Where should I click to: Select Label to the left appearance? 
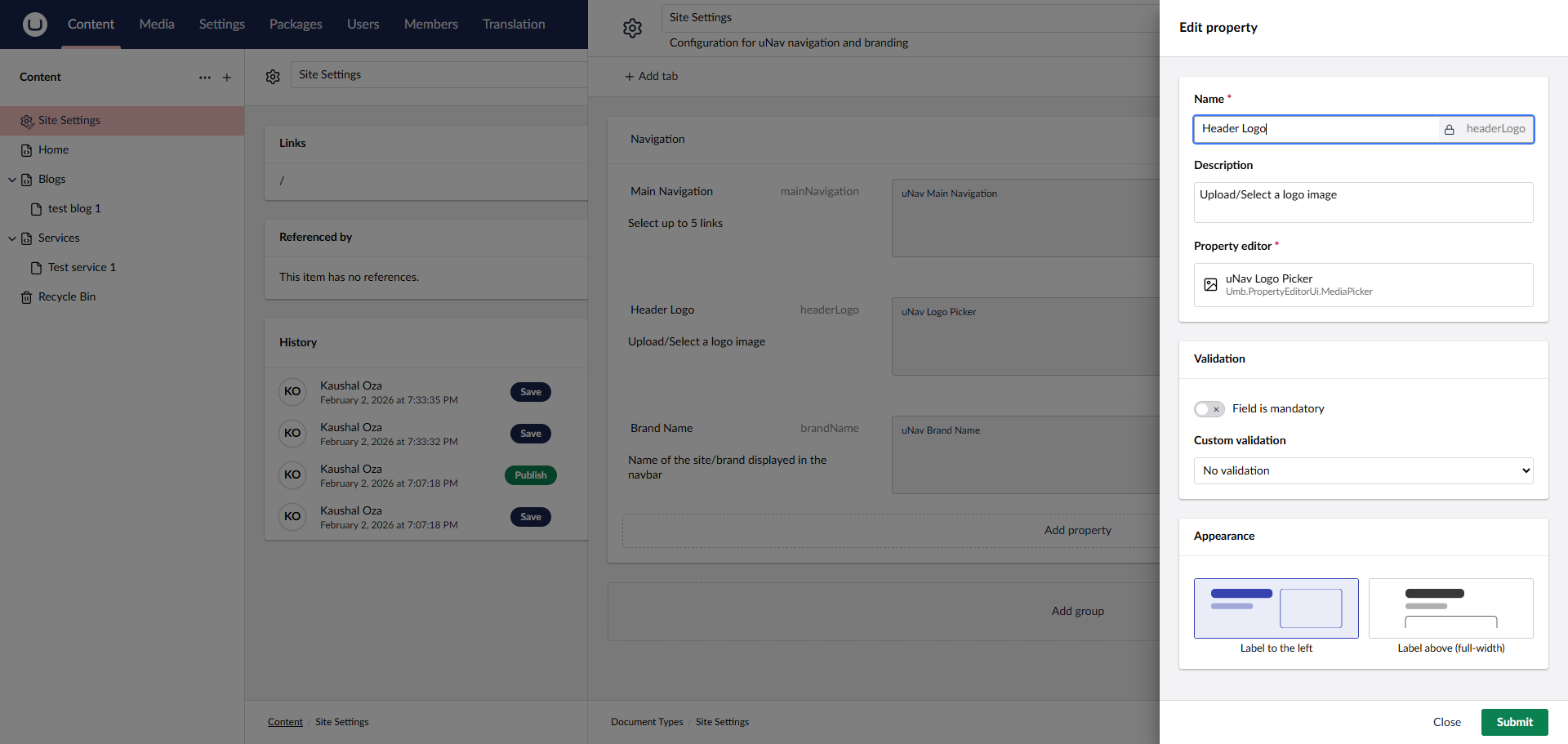[x=1276, y=608]
